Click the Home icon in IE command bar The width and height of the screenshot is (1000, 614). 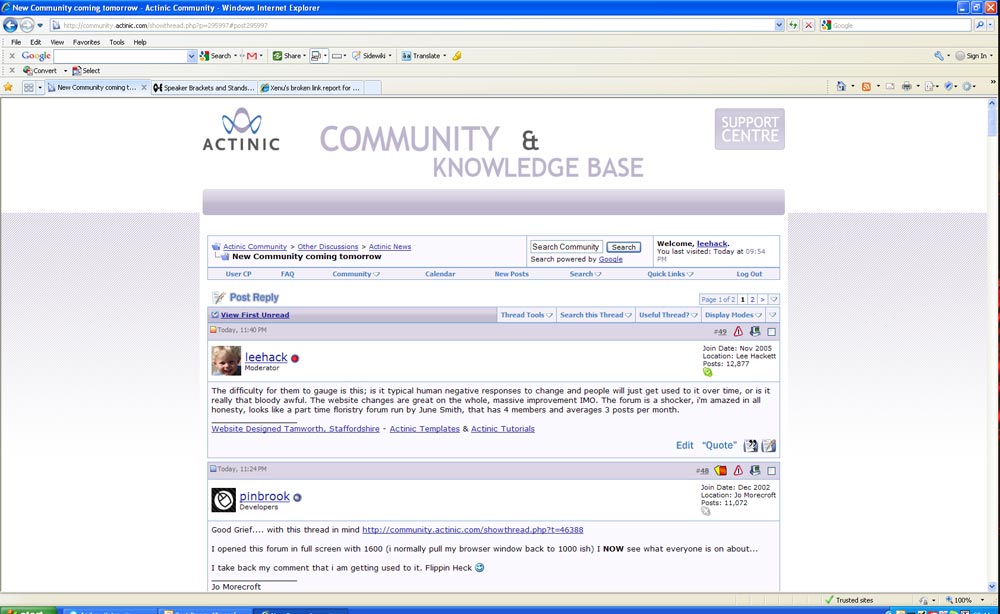click(841, 87)
